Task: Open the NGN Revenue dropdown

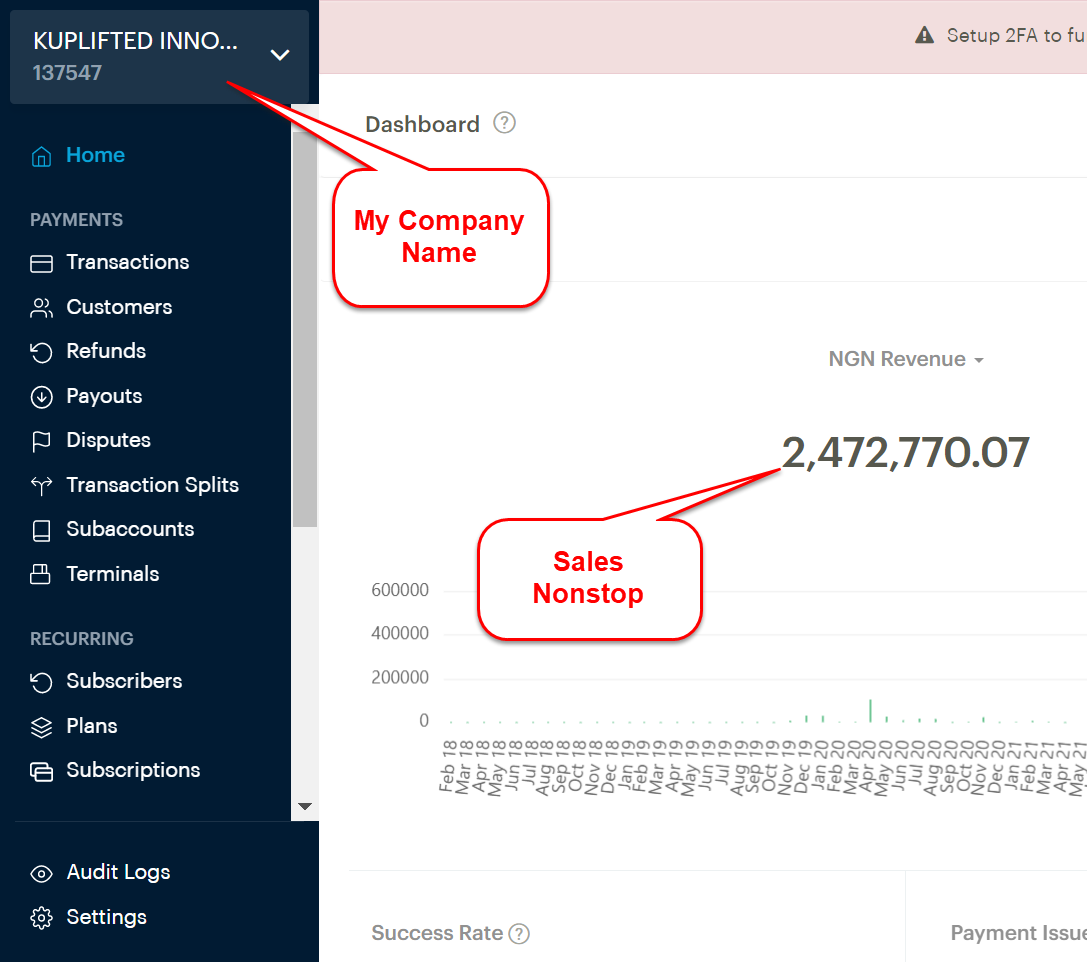Action: (906, 360)
